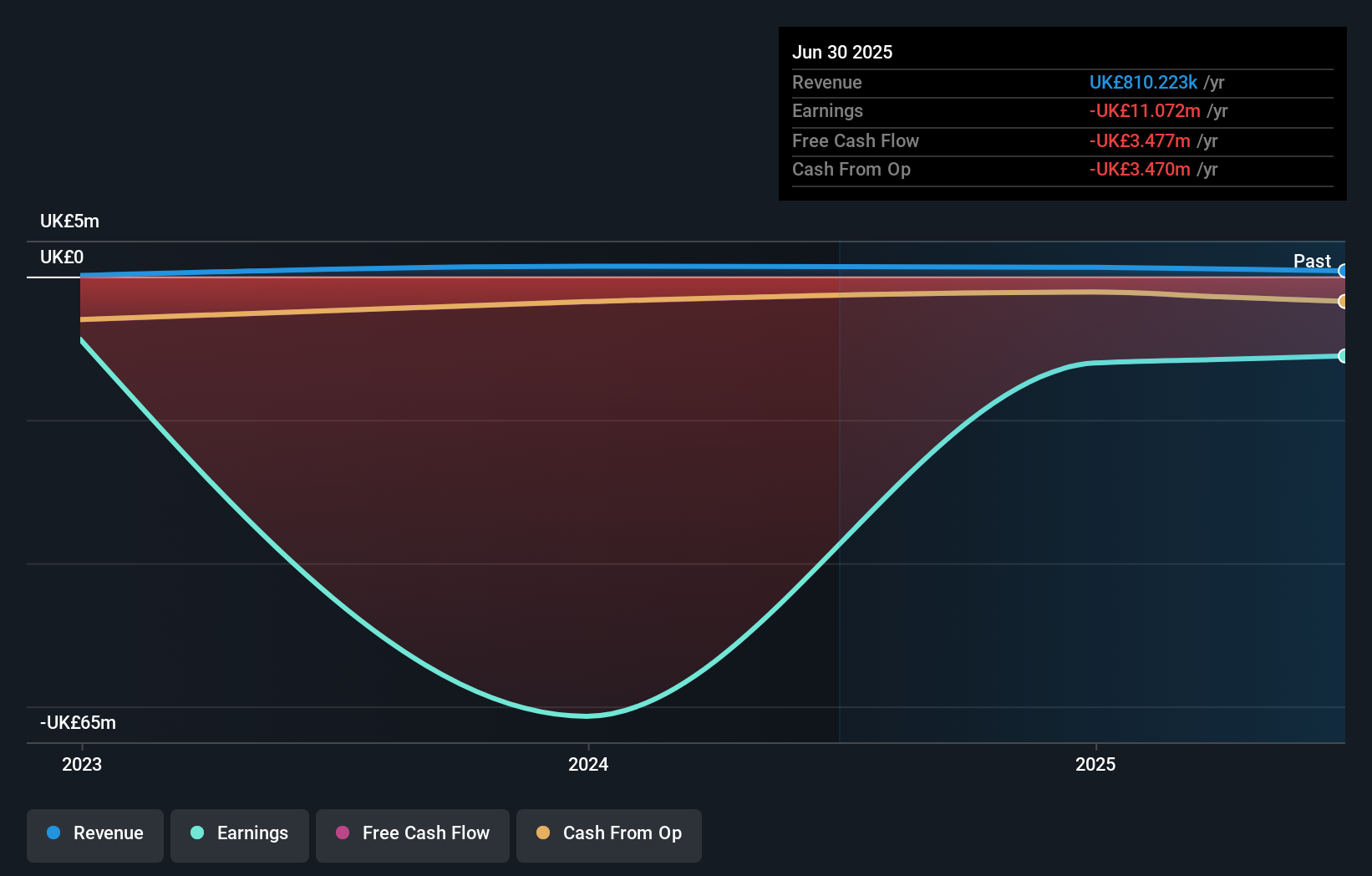Toggle the Revenue legend button
Image resolution: width=1372 pixels, height=876 pixels.
coord(95,834)
